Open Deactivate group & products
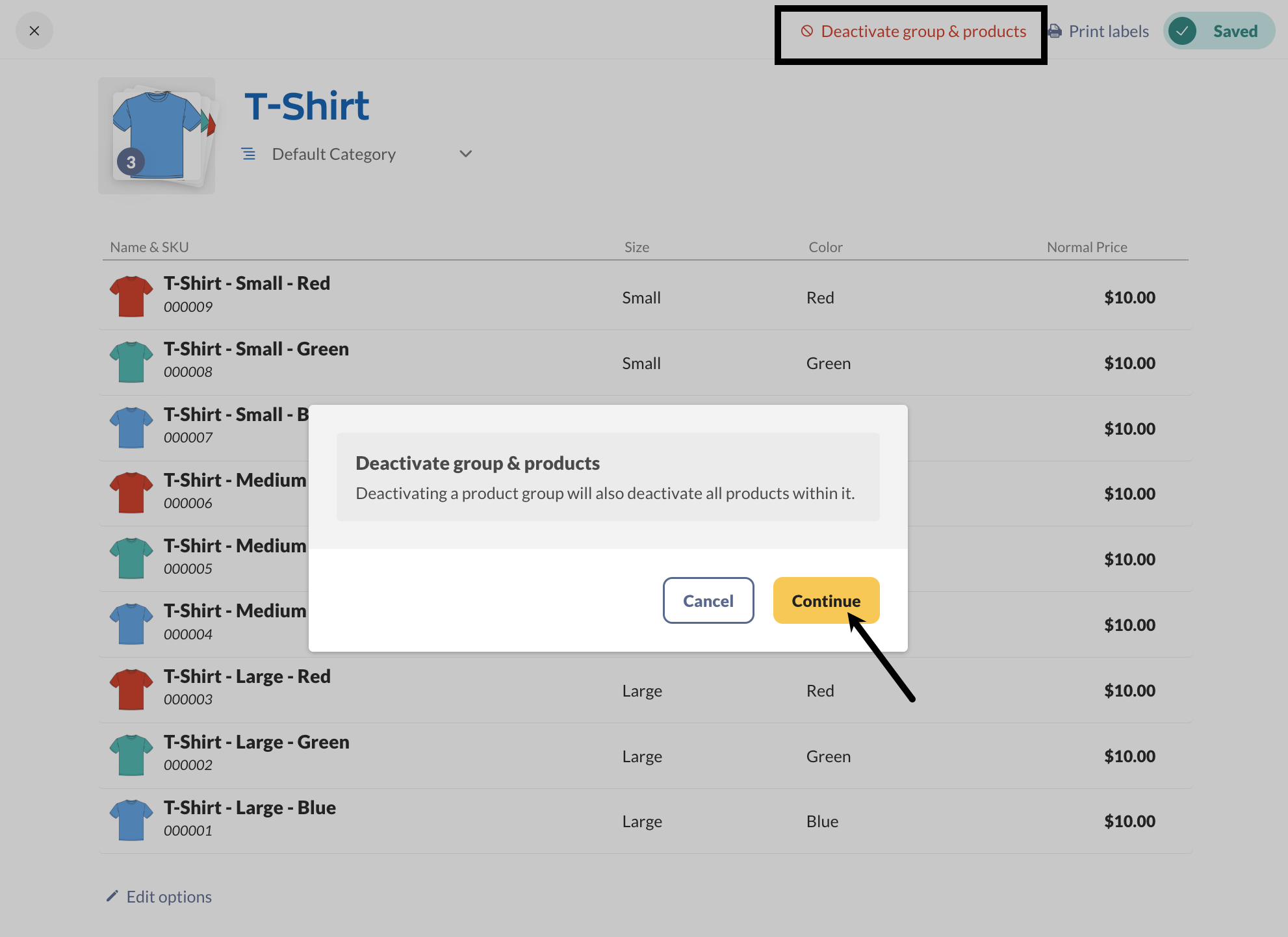1288x937 pixels. click(x=923, y=31)
